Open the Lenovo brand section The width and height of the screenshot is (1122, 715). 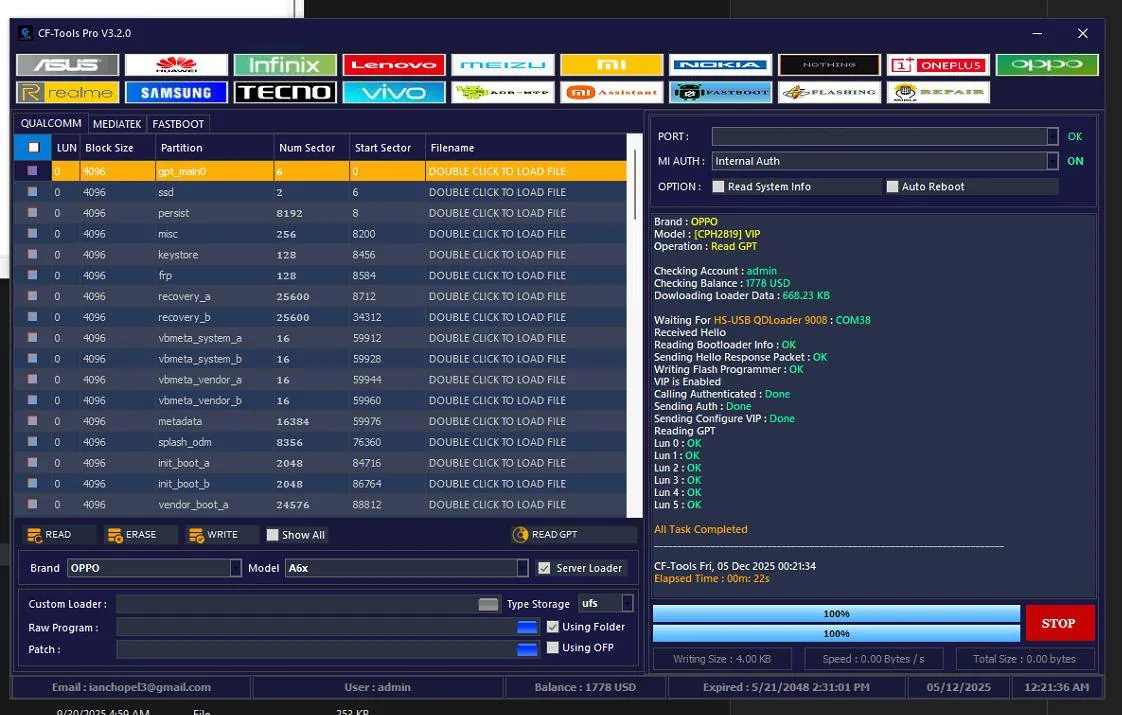point(394,65)
